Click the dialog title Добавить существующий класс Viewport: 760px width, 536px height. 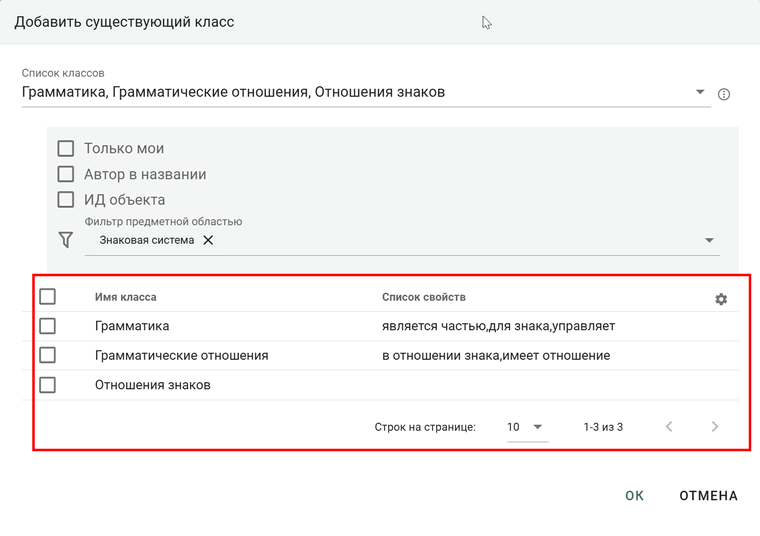pyautogui.click(x=124, y=22)
